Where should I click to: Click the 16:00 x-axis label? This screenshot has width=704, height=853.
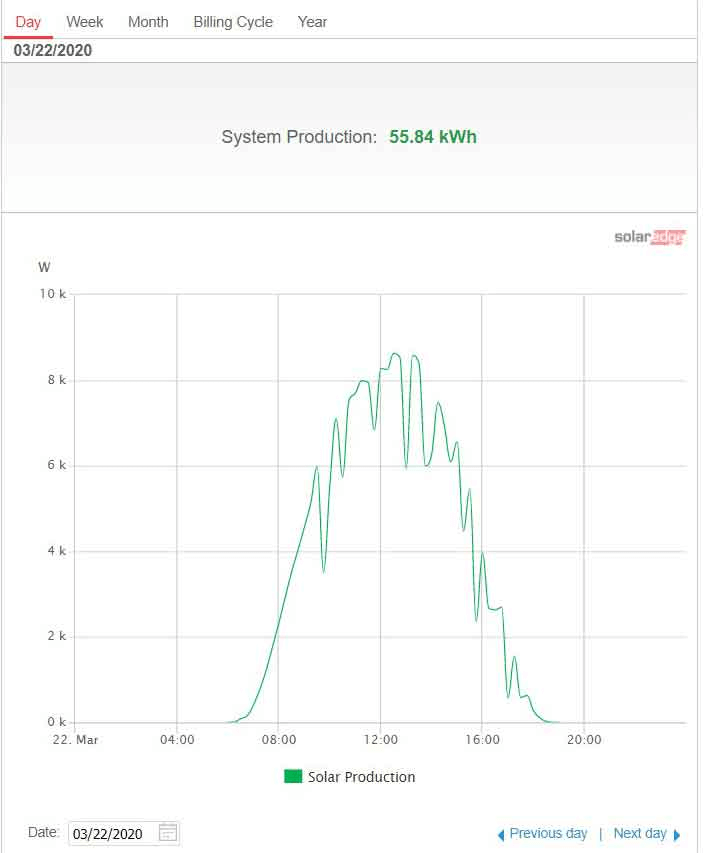(482, 740)
